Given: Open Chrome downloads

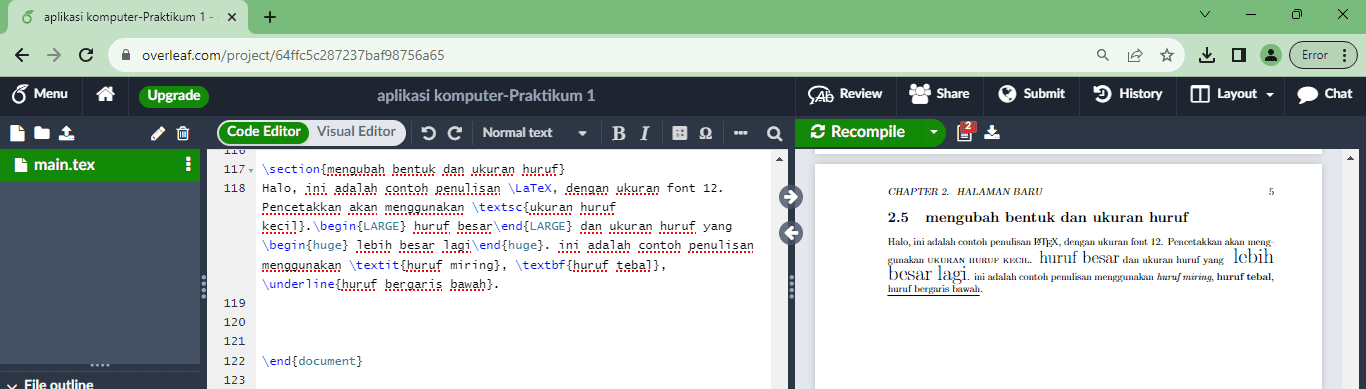Looking at the screenshot, I should [1207, 55].
